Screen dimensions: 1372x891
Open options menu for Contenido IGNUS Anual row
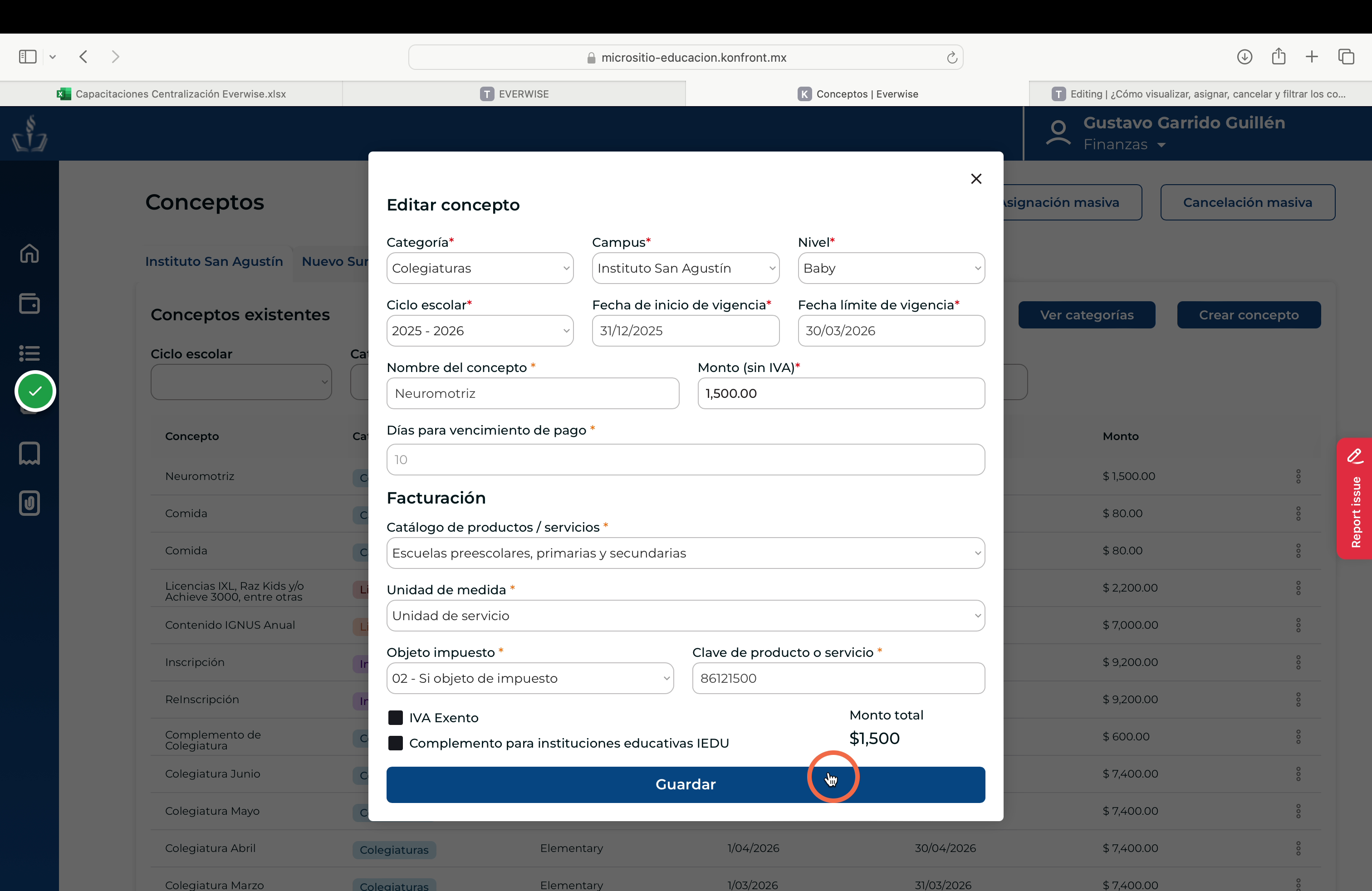pyautogui.click(x=1298, y=625)
